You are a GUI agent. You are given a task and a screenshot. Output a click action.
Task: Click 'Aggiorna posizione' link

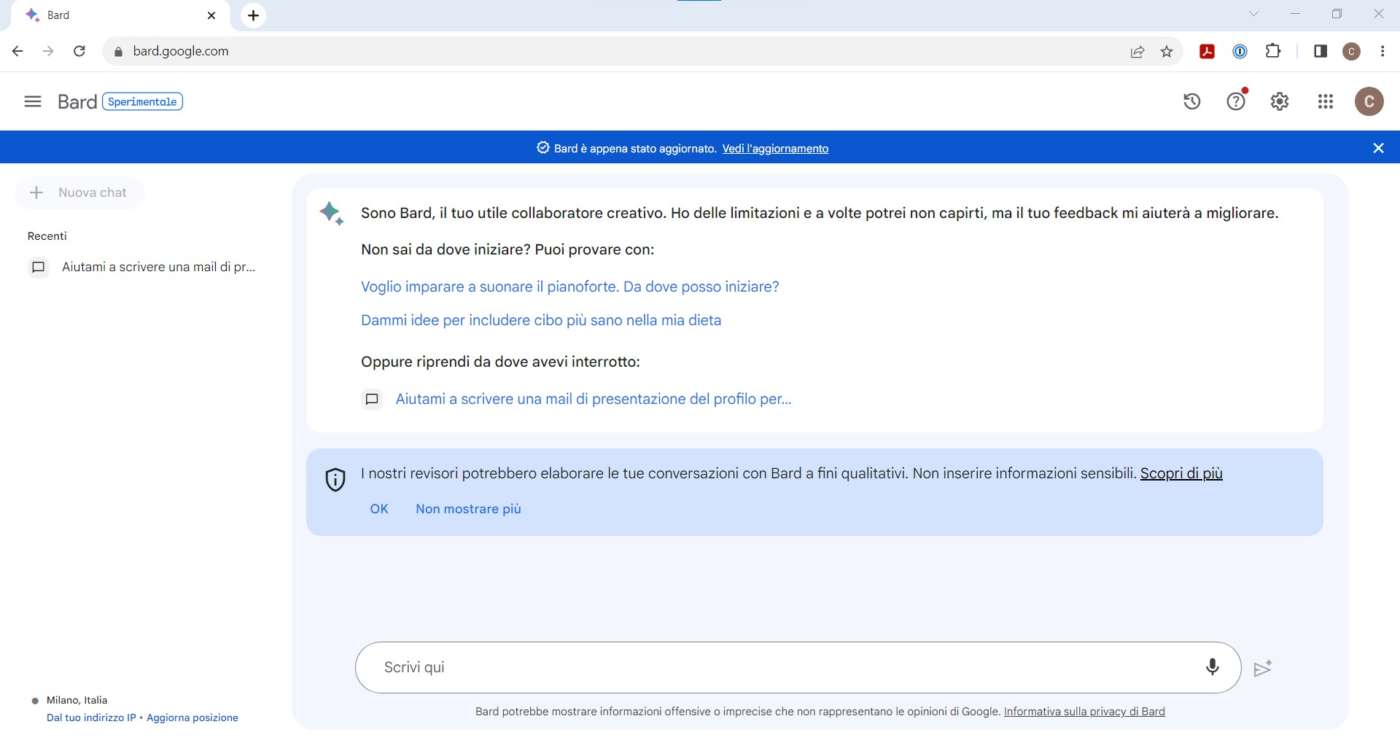[192, 718]
